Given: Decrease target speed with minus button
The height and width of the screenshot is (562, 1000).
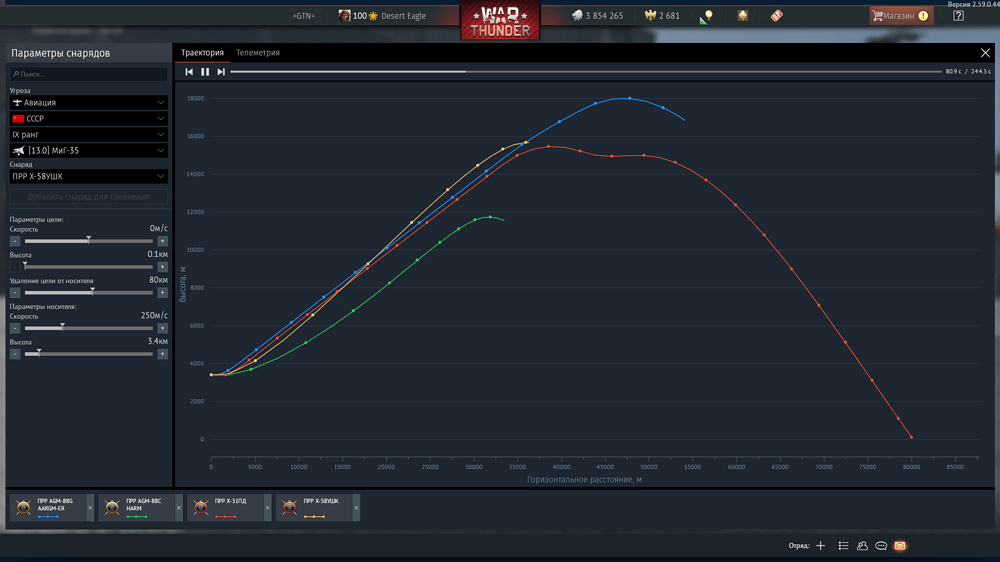Looking at the screenshot, I should point(15,241).
